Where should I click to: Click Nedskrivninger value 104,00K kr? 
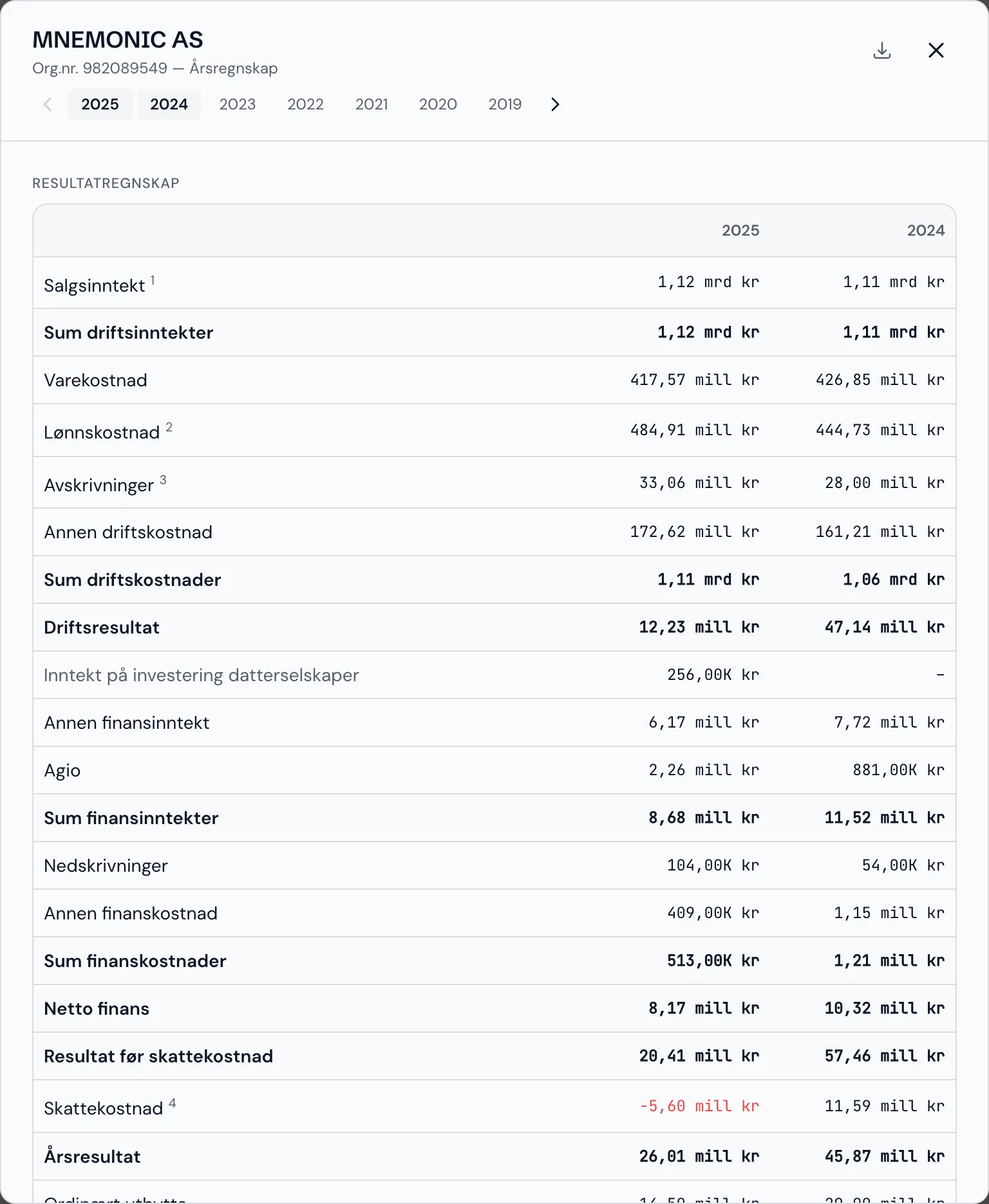[x=713, y=865]
